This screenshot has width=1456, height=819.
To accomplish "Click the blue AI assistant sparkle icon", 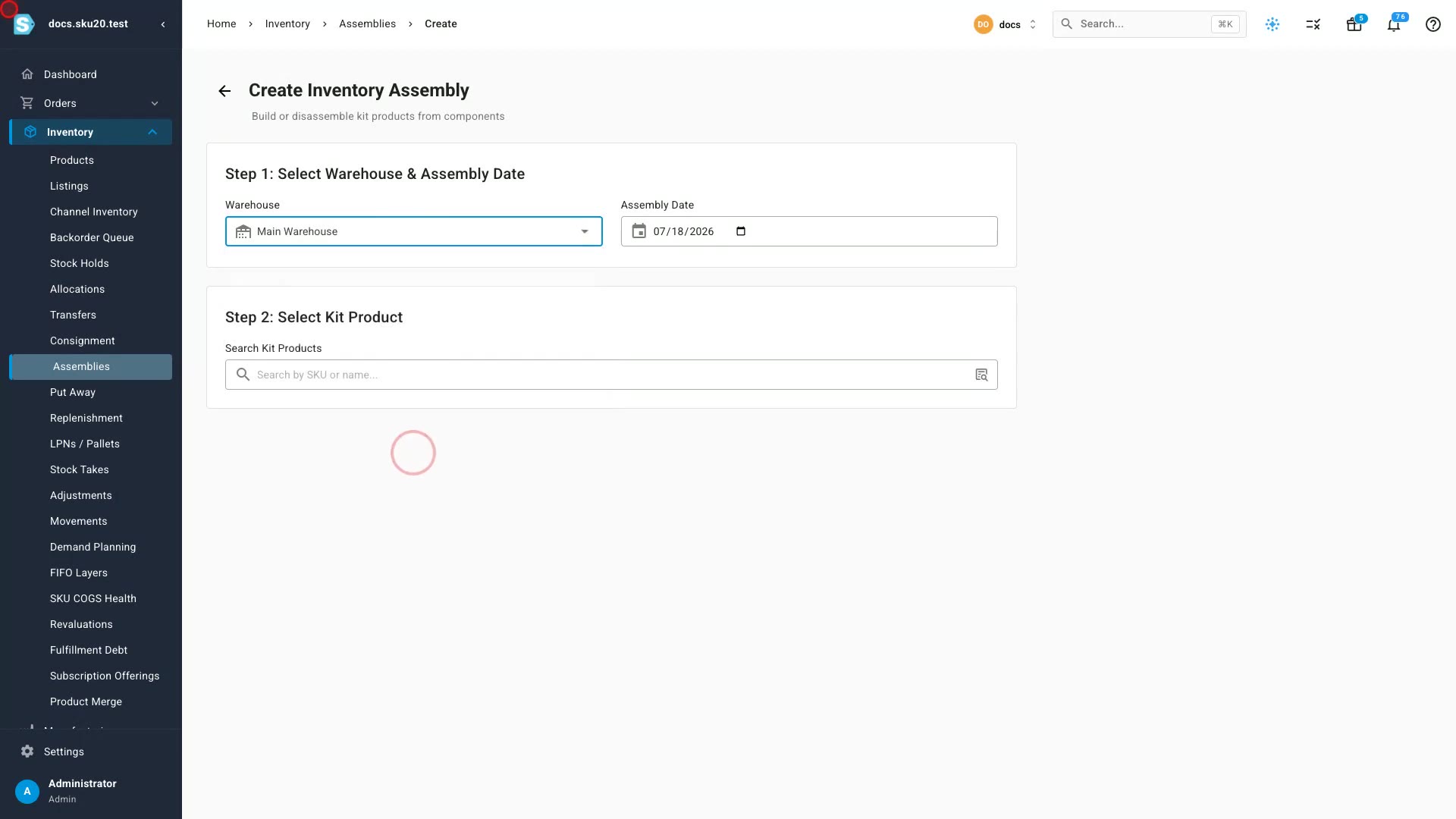I will (x=1272, y=24).
